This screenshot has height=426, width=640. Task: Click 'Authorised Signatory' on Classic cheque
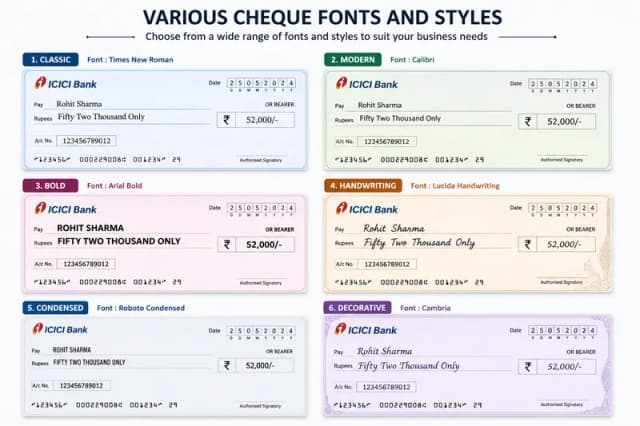(x=261, y=160)
